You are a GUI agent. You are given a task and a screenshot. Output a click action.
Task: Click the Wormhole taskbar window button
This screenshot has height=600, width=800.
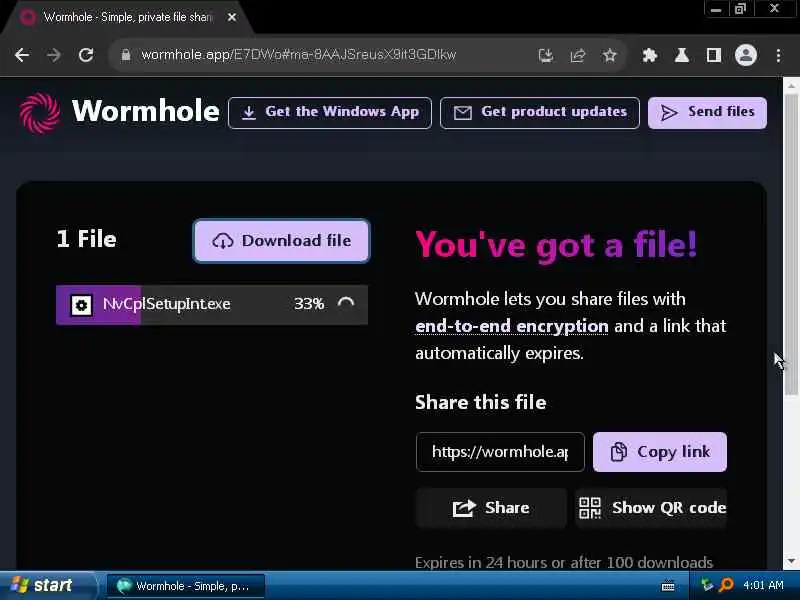click(x=186, y=586)
